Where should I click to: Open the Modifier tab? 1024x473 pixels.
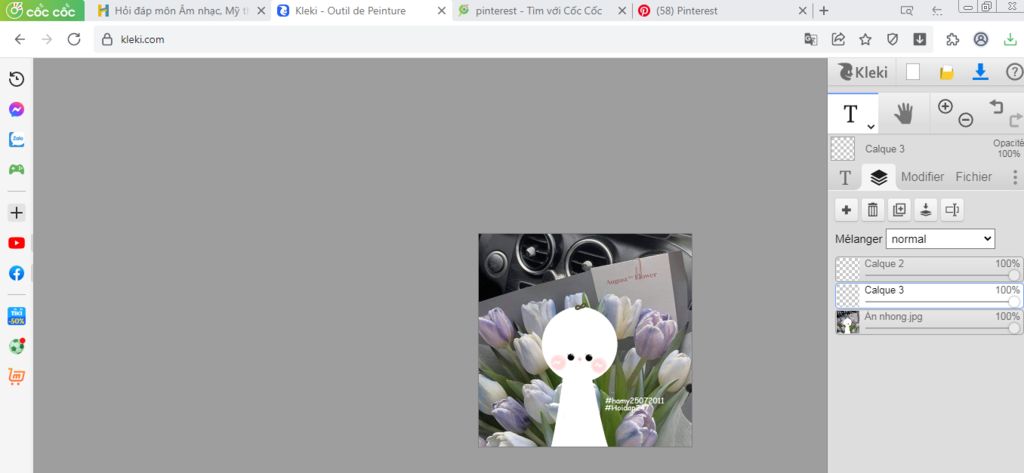[x=923, y=177]
